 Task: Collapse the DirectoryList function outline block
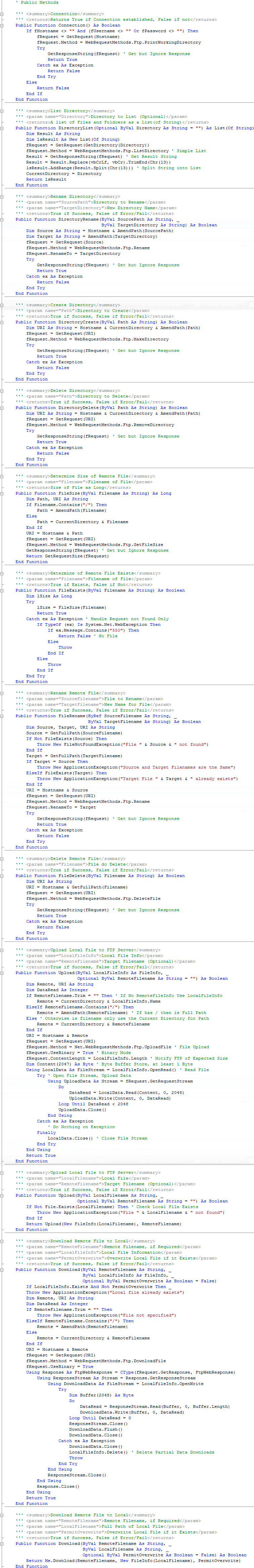(x=2, y=128)
